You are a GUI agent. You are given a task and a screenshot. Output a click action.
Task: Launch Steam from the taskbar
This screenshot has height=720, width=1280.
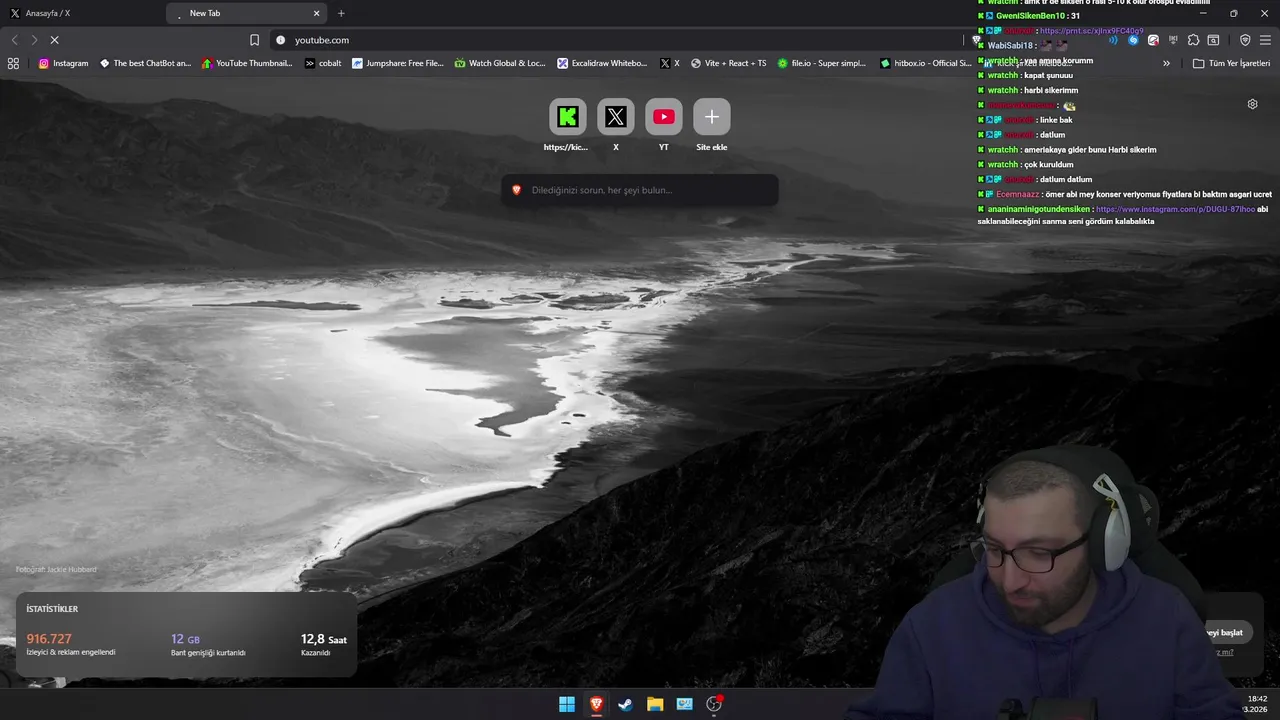point(625,704)
